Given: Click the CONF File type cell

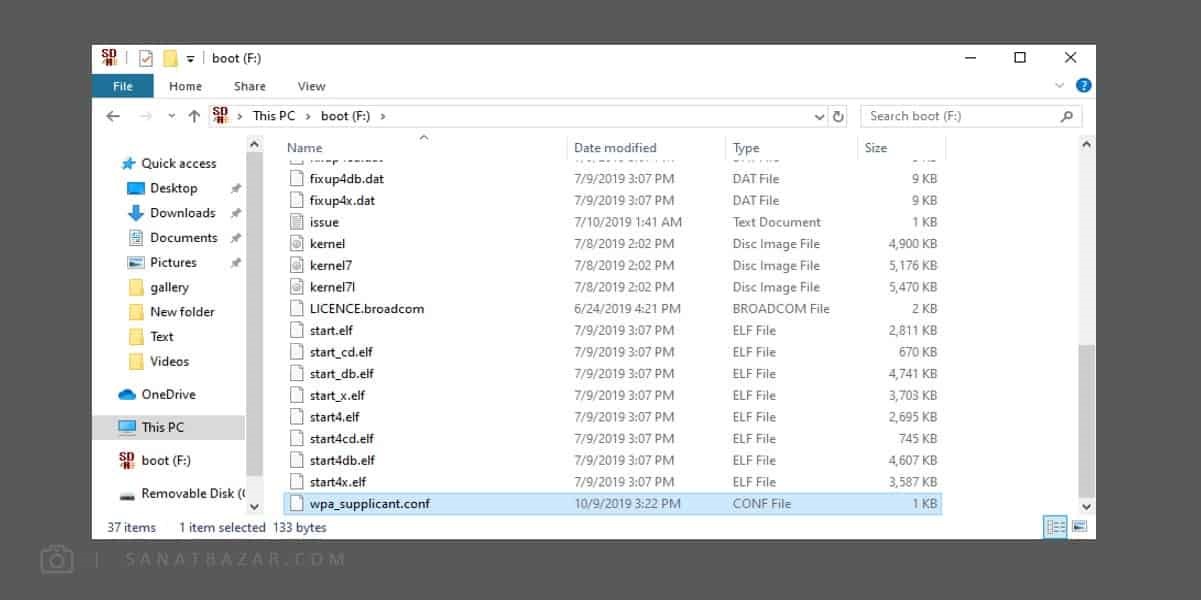Looking at the screenshot, I should pyautogui.click(x=761, y=504).
